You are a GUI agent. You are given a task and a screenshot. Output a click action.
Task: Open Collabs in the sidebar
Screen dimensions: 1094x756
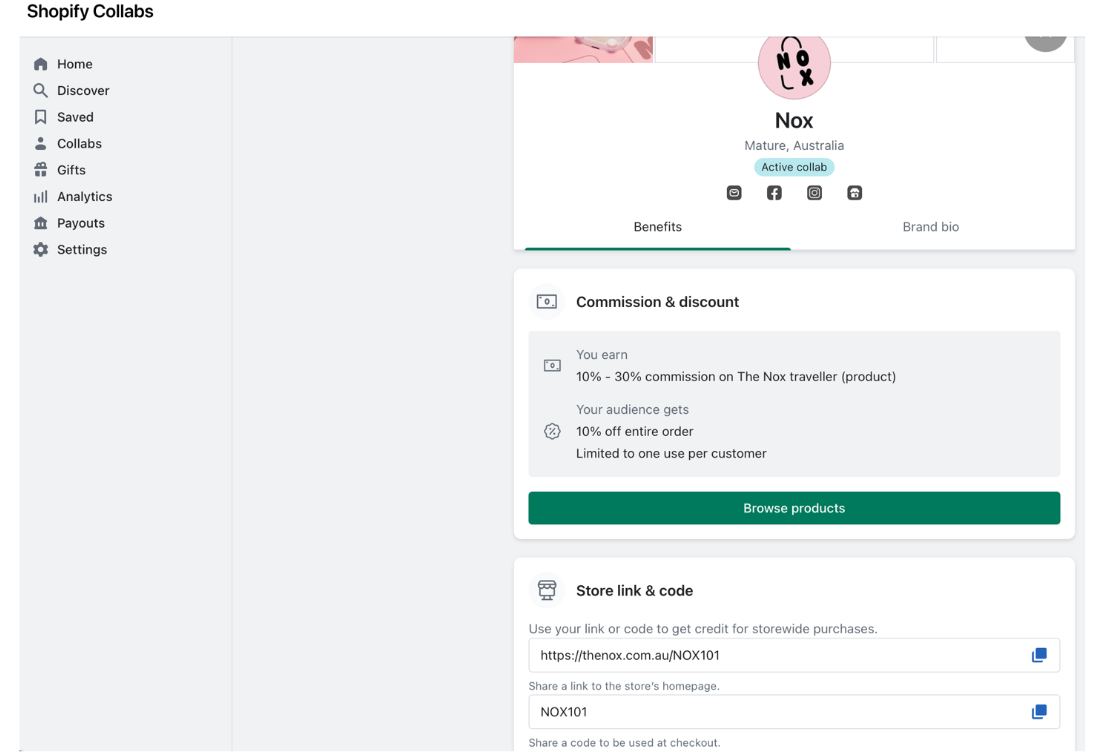[79, 144]
